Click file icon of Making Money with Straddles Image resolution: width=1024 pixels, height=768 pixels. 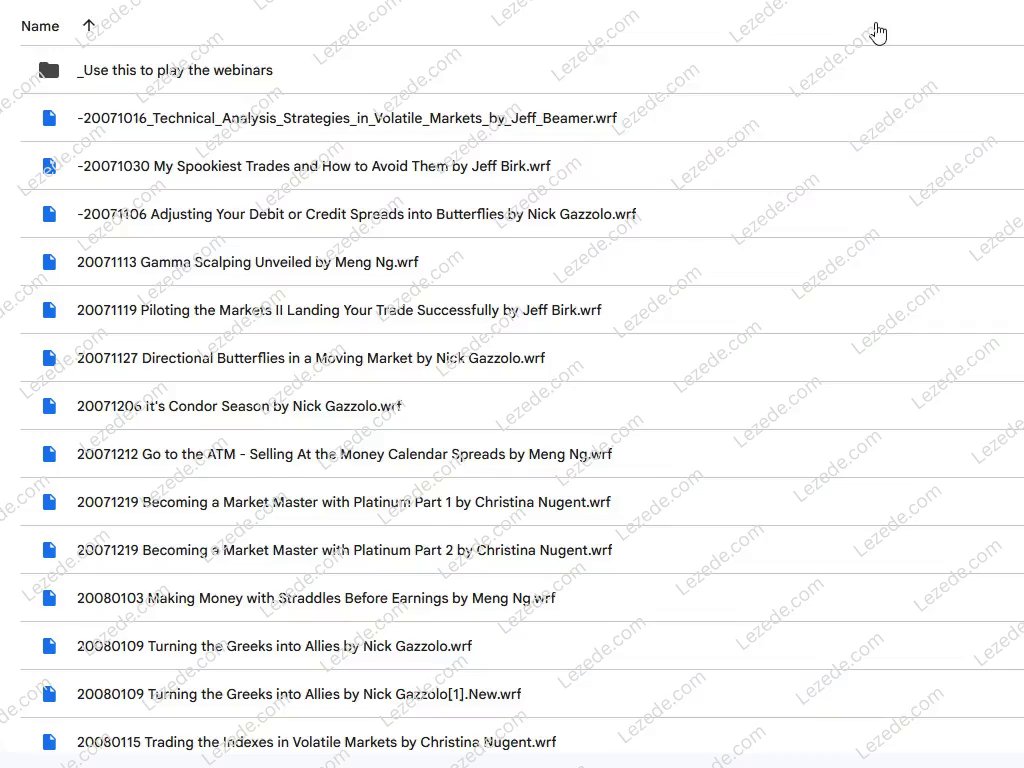click(49, 598)
